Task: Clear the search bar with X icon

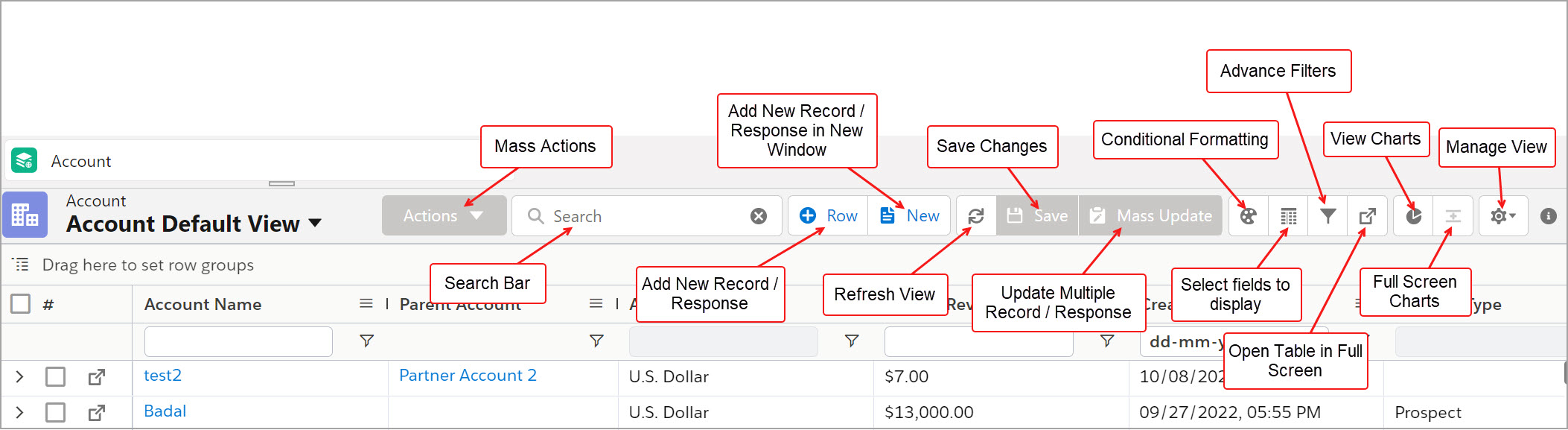Action: pos(758,216)
